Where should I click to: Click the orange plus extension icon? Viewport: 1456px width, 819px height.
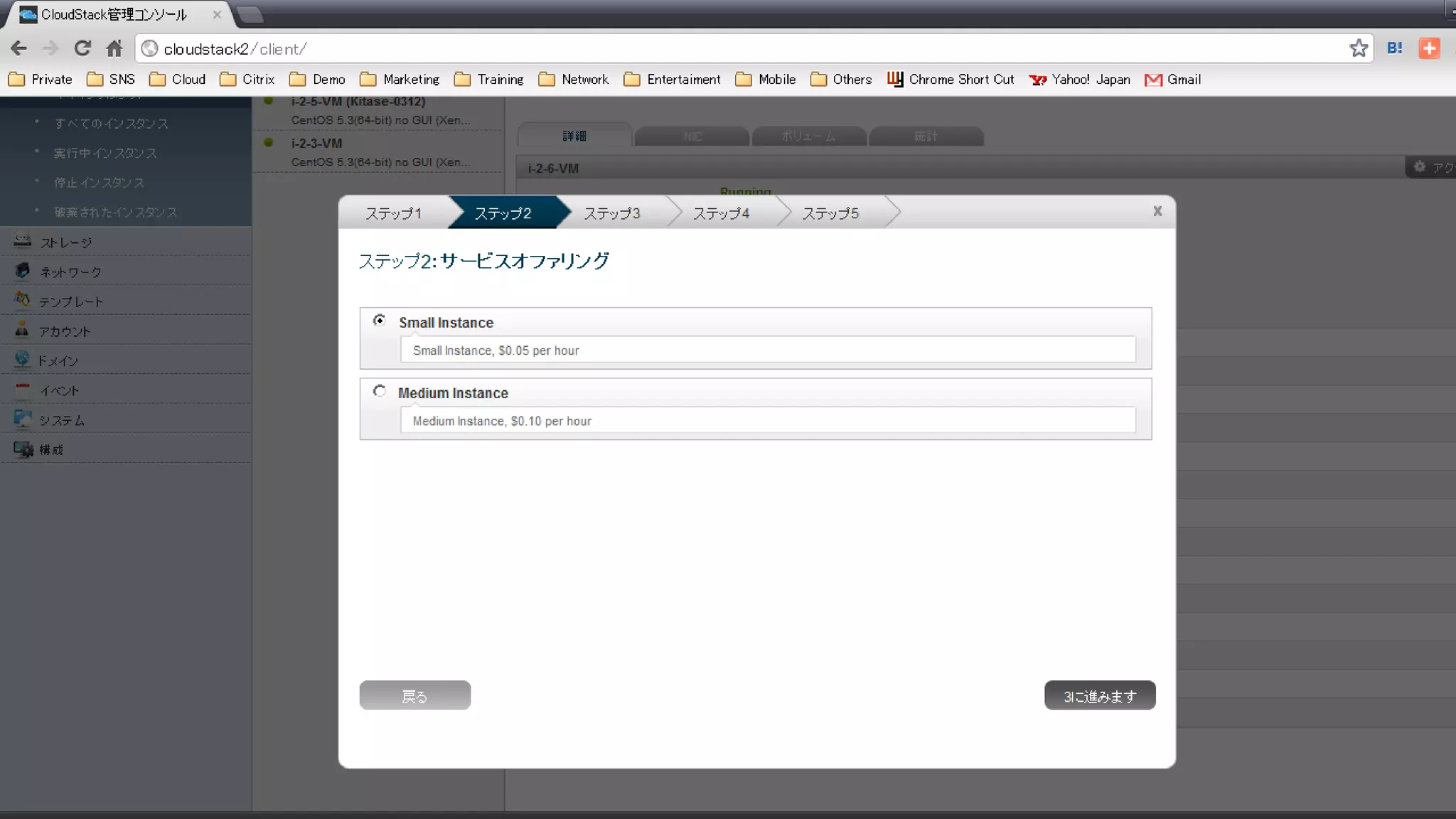tap(1429, 48)
